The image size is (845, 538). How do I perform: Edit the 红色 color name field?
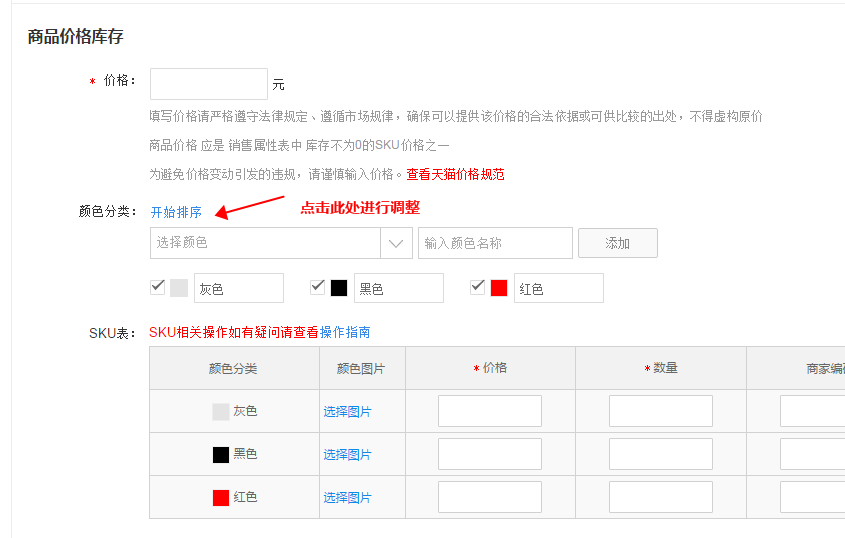[x=559, y=288]
